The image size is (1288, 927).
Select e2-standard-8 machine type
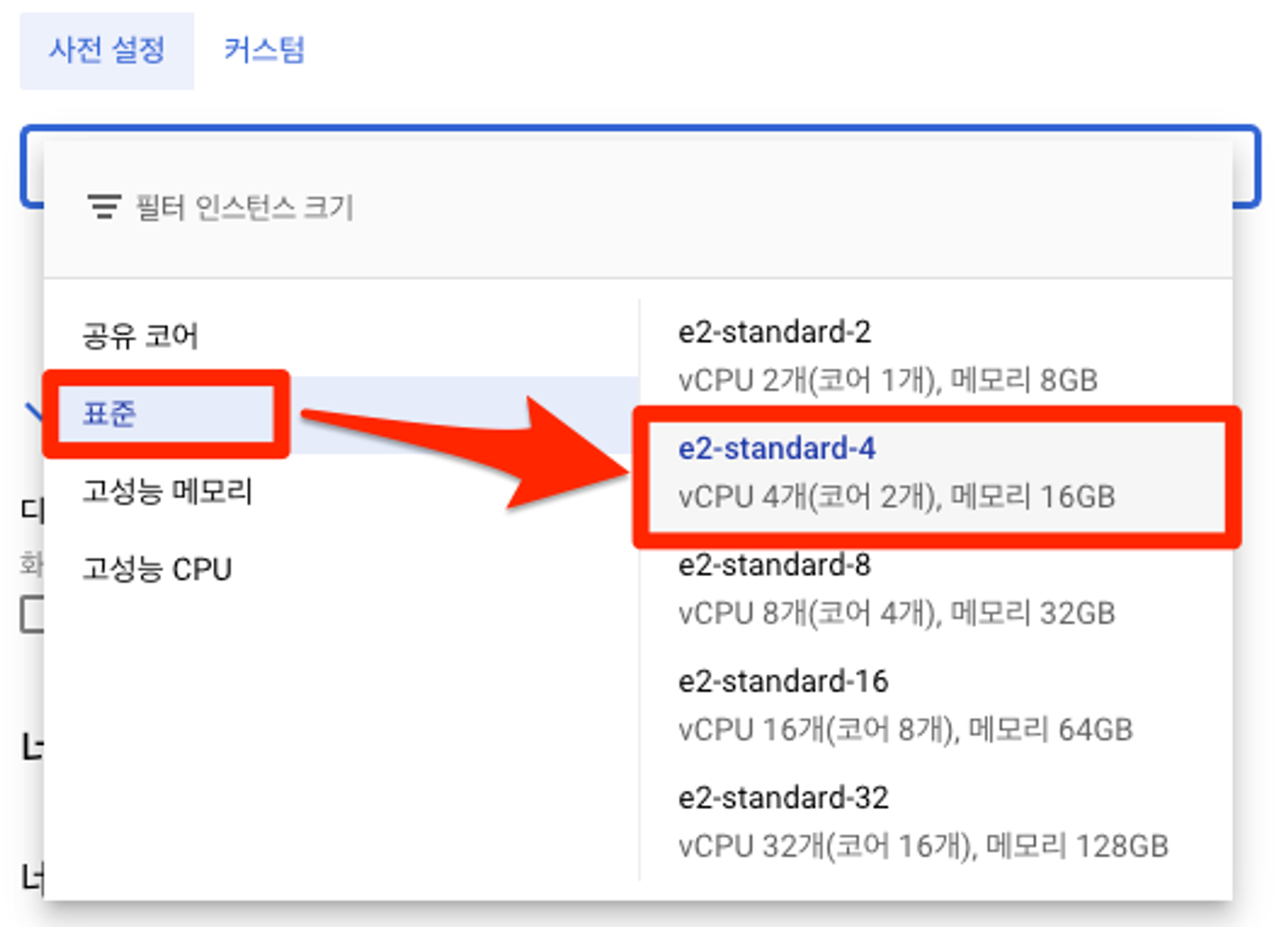[x=896, y=588]
